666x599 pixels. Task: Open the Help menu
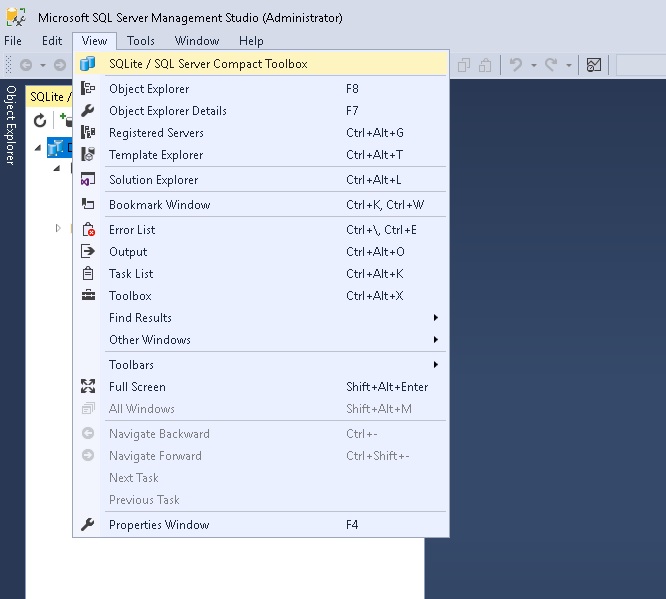coord(251,41)
